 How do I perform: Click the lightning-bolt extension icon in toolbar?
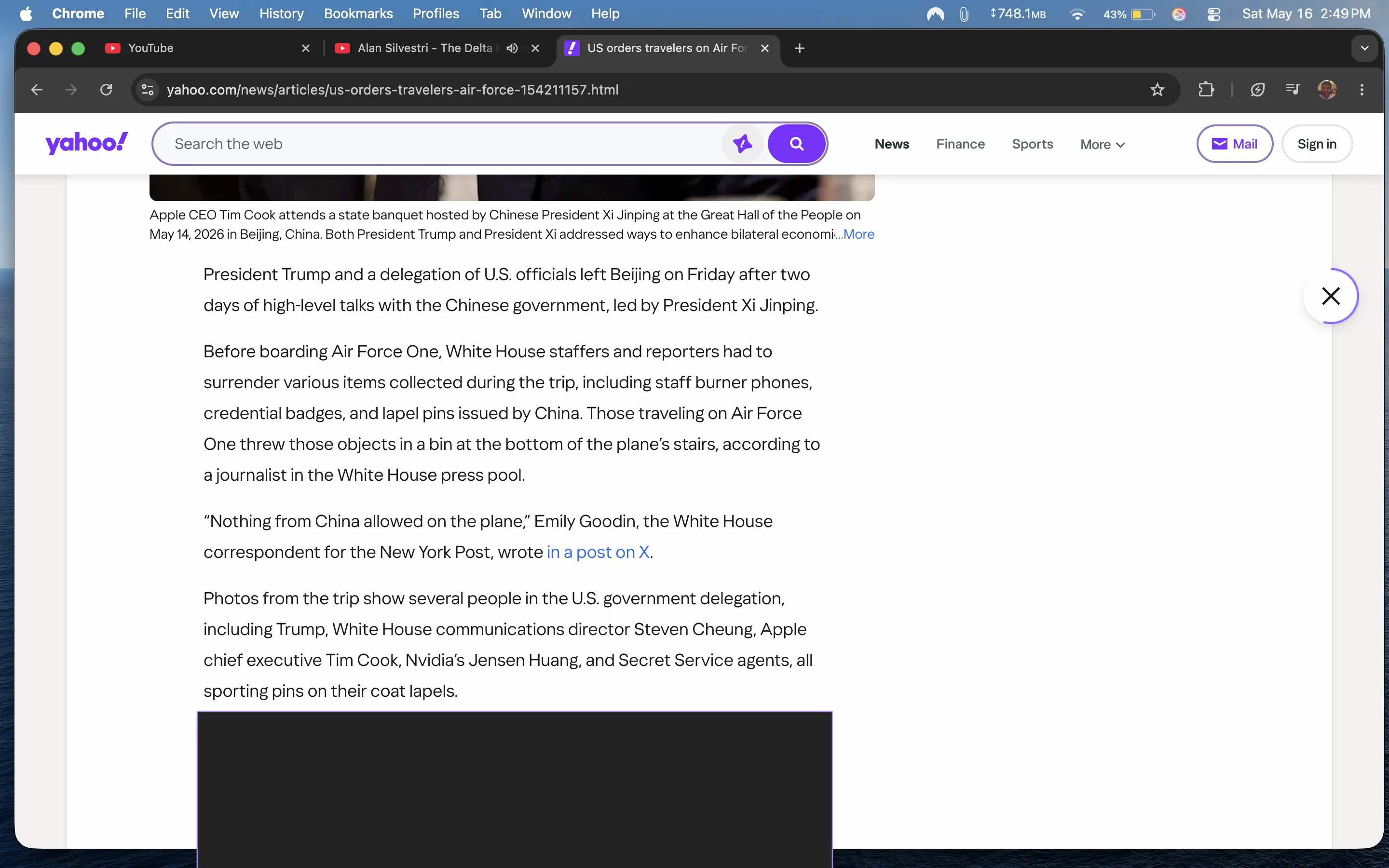point(1257,90)
